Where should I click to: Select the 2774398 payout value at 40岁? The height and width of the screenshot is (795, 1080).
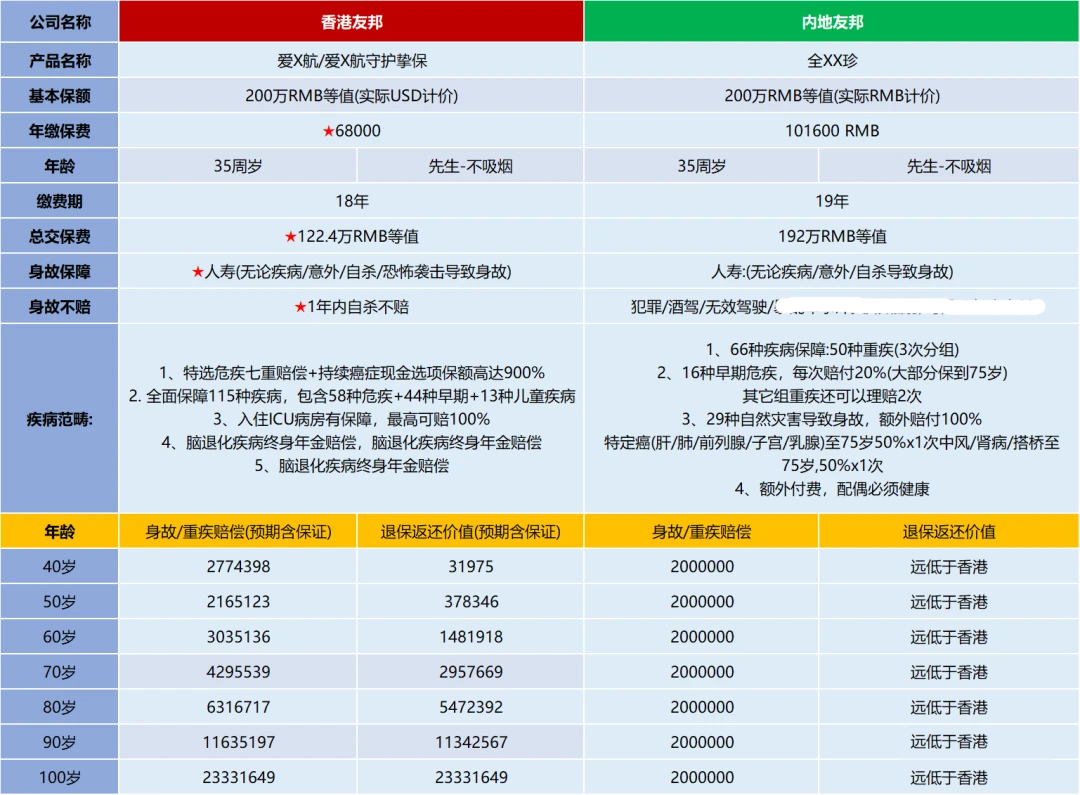[x=237, y=567]
